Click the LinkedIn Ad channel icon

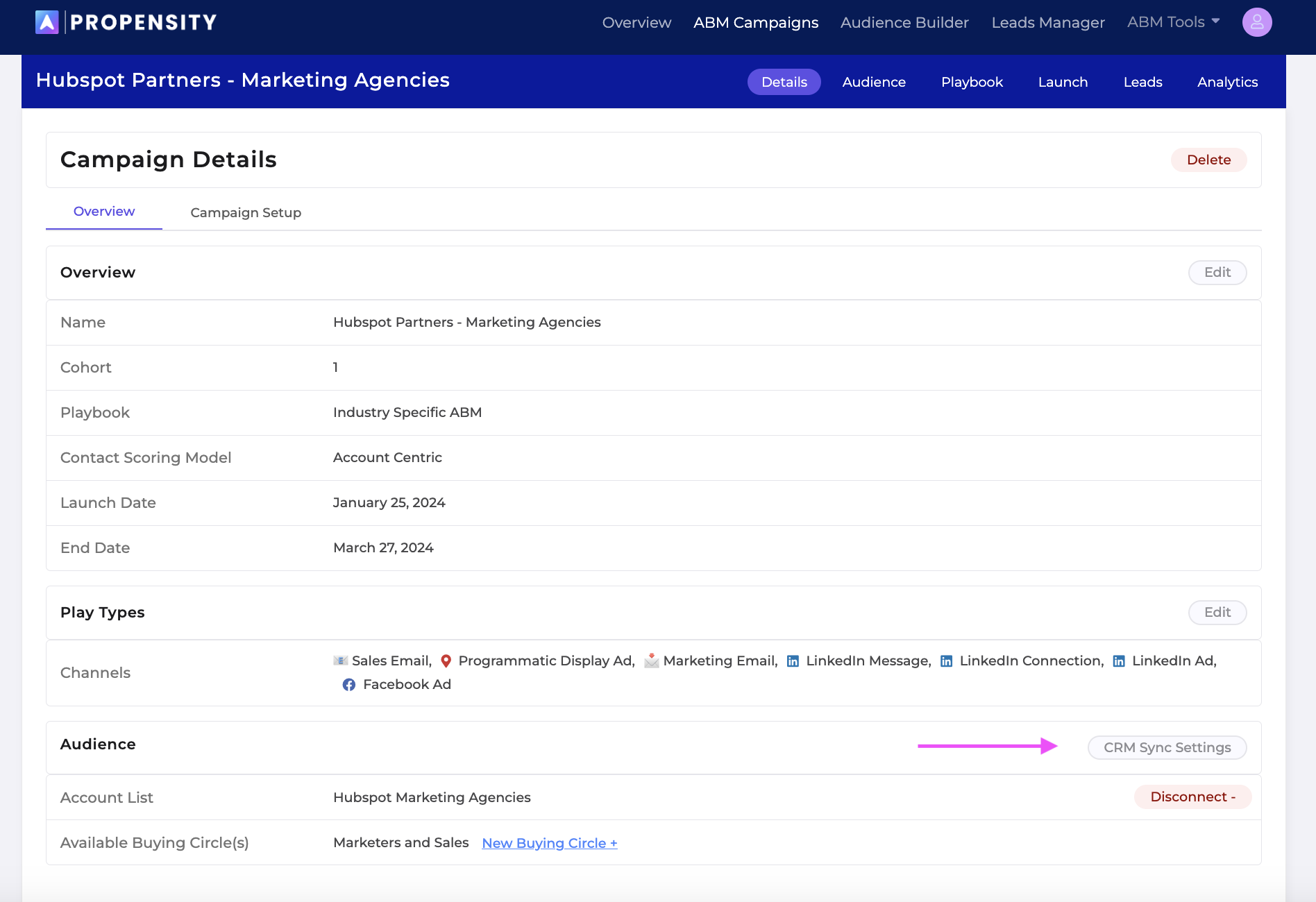[1119, 661]
